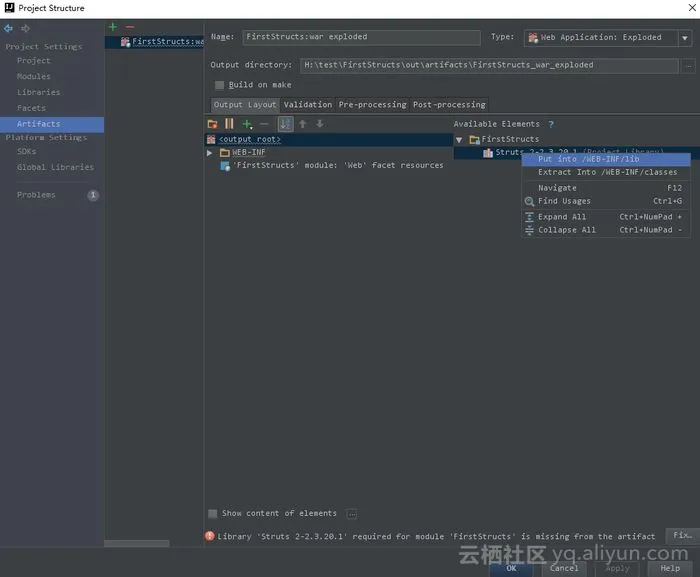Open the artifact Type dropdown
700x577 pixels.
coord(684,38)
